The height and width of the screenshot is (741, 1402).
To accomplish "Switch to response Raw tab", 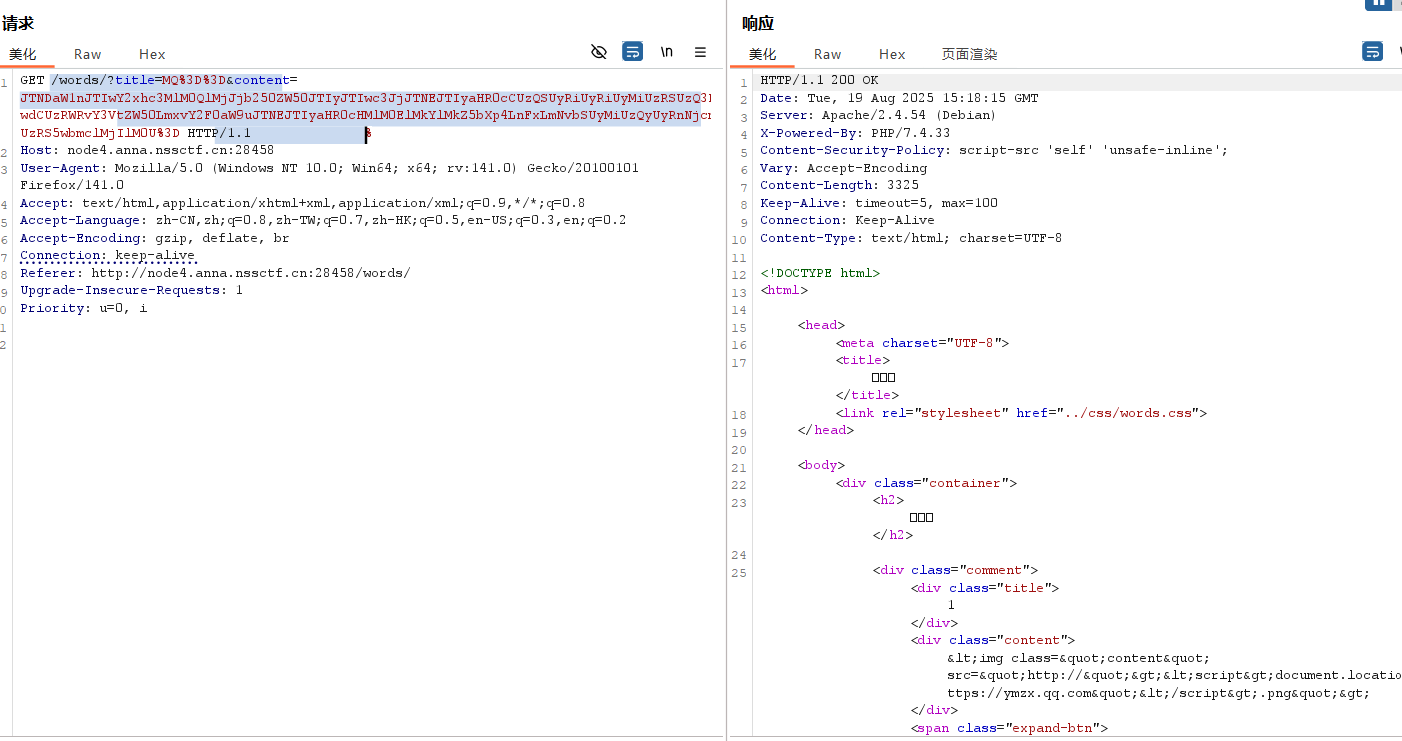I will (827, 54).
